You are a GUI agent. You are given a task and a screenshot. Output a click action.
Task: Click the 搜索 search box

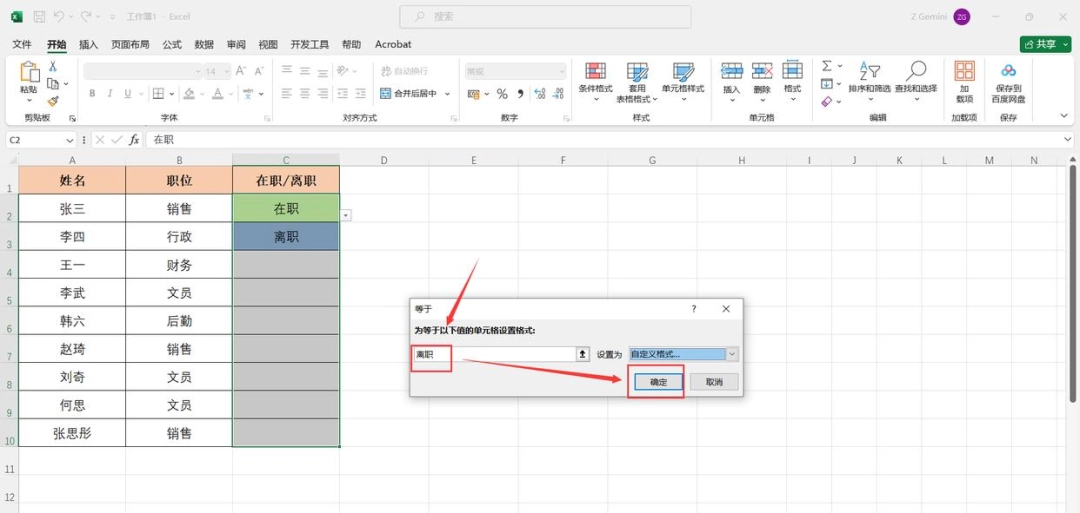(546, 17)
